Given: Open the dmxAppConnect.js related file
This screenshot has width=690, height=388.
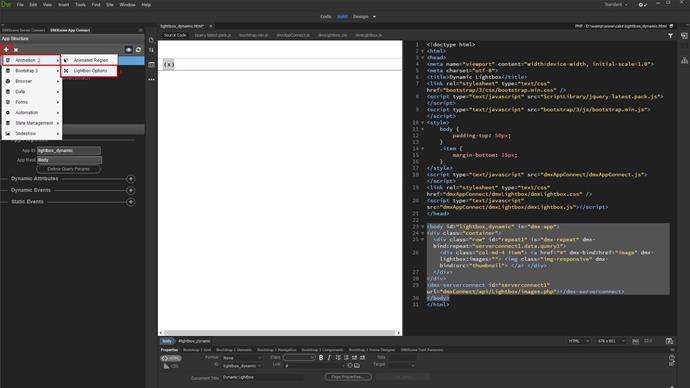Looking at the screenshot, I should [x=293, y=35].
